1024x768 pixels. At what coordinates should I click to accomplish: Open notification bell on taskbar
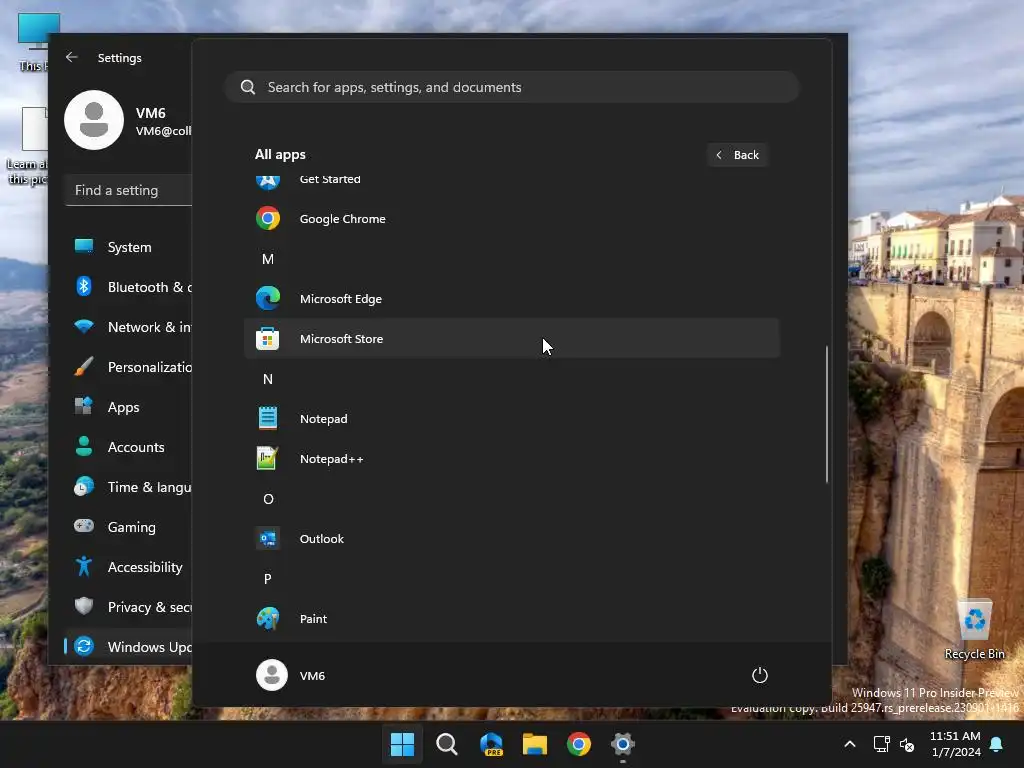pos(997,744)
